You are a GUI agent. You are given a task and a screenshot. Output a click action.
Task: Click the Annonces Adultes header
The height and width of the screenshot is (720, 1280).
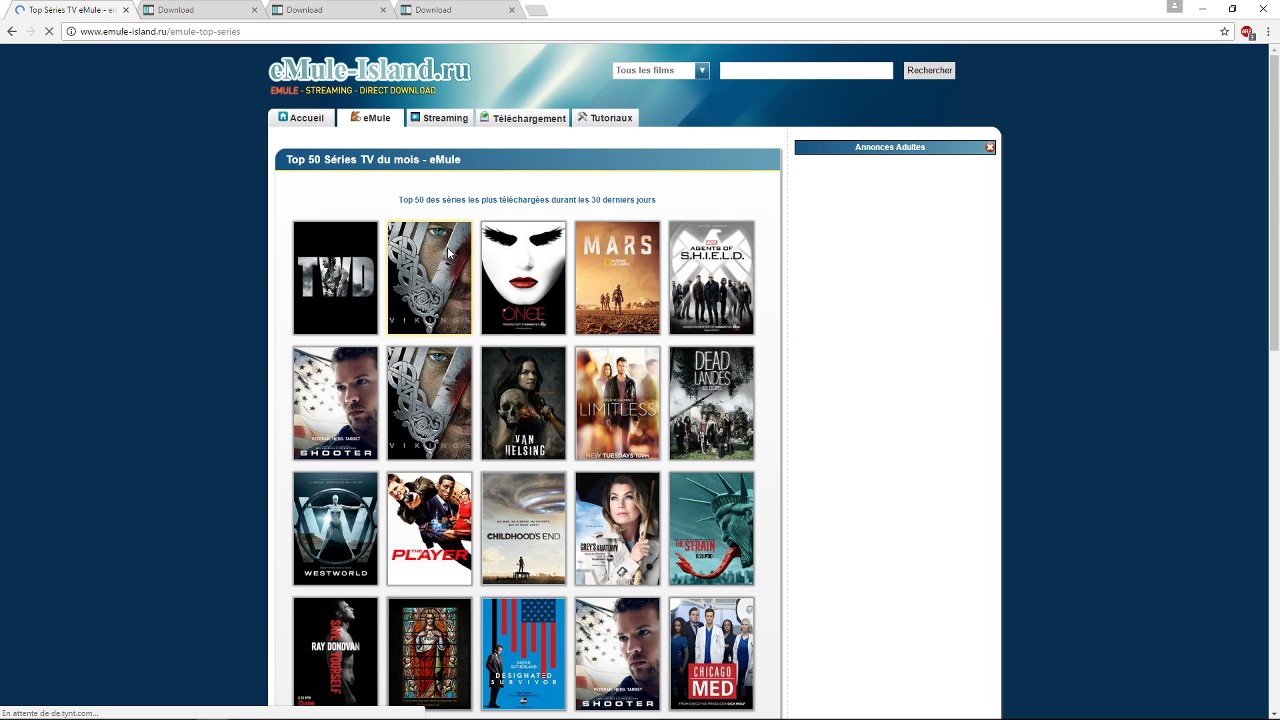coord(890,147)
